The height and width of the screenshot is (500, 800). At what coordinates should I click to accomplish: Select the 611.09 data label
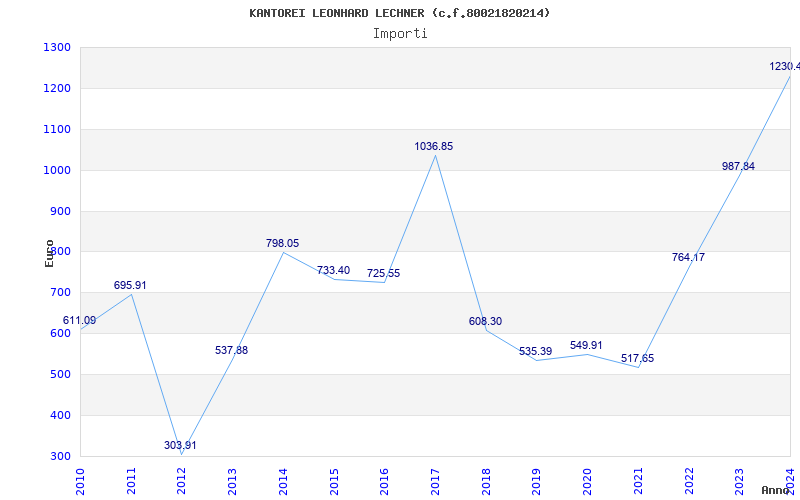point(79,321)
